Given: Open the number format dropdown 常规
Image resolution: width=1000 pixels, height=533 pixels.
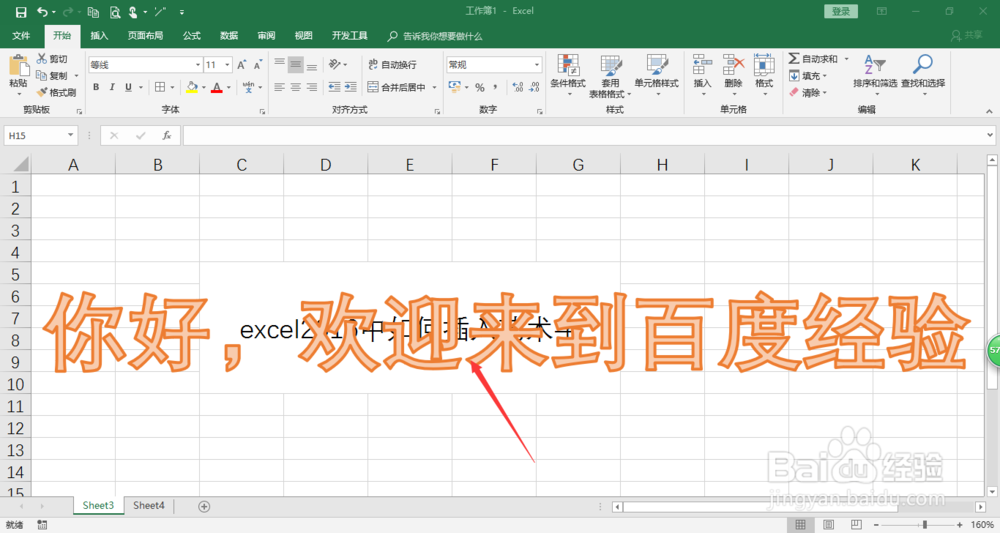Looking at the screenshot, I should click(x=536, y=65).
